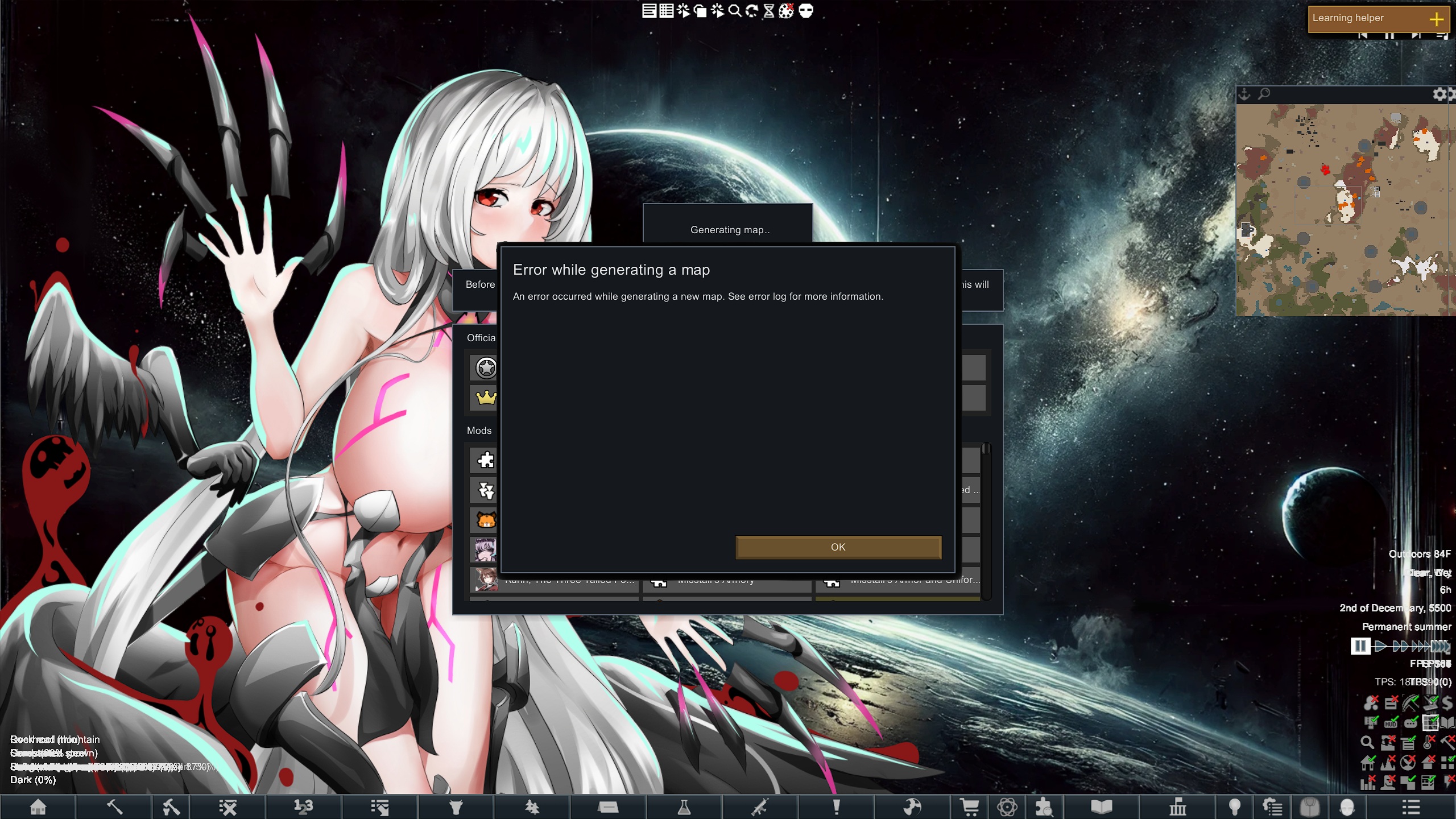Open the main menu list icon at bottom right
Image resolution: width=1456 pixels, height=819 pixels.
click(1411, 806)
